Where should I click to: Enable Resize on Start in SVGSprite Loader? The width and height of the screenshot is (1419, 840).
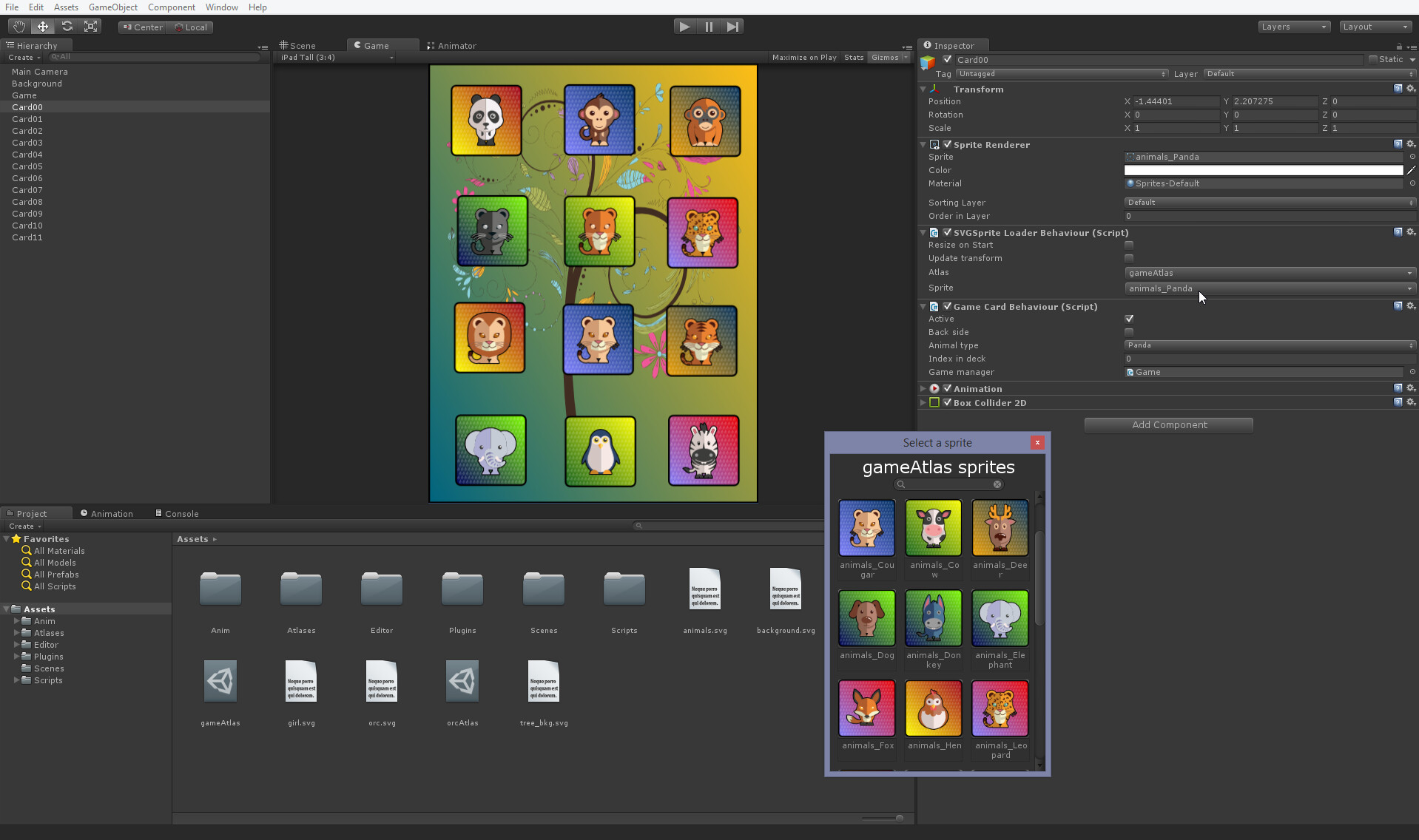1129,245
